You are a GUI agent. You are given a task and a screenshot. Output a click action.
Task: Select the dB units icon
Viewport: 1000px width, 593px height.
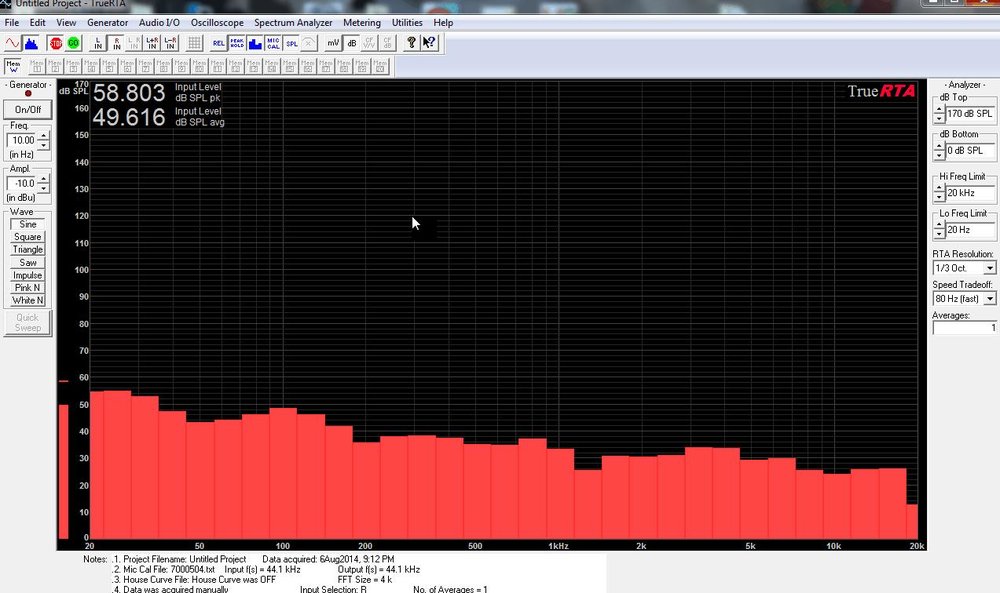point(351,43)
